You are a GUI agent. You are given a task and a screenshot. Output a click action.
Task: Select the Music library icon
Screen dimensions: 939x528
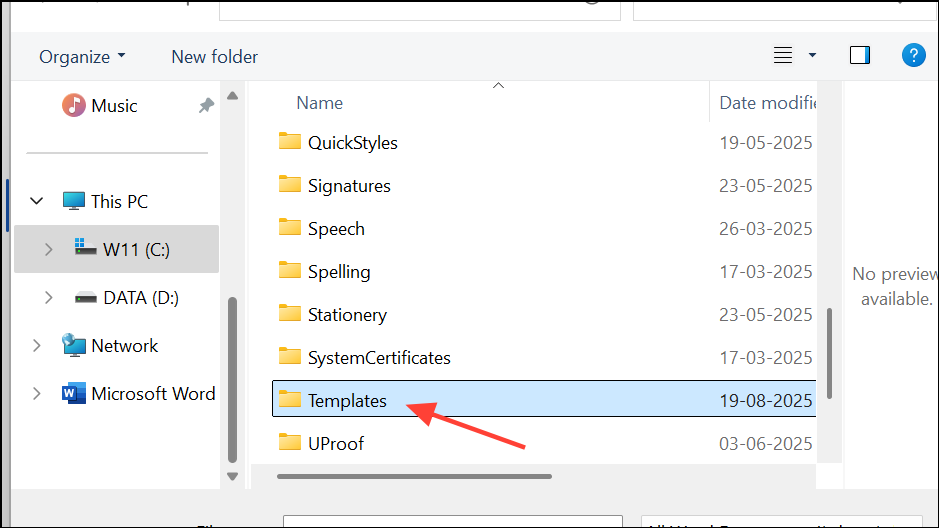(74, 105)
